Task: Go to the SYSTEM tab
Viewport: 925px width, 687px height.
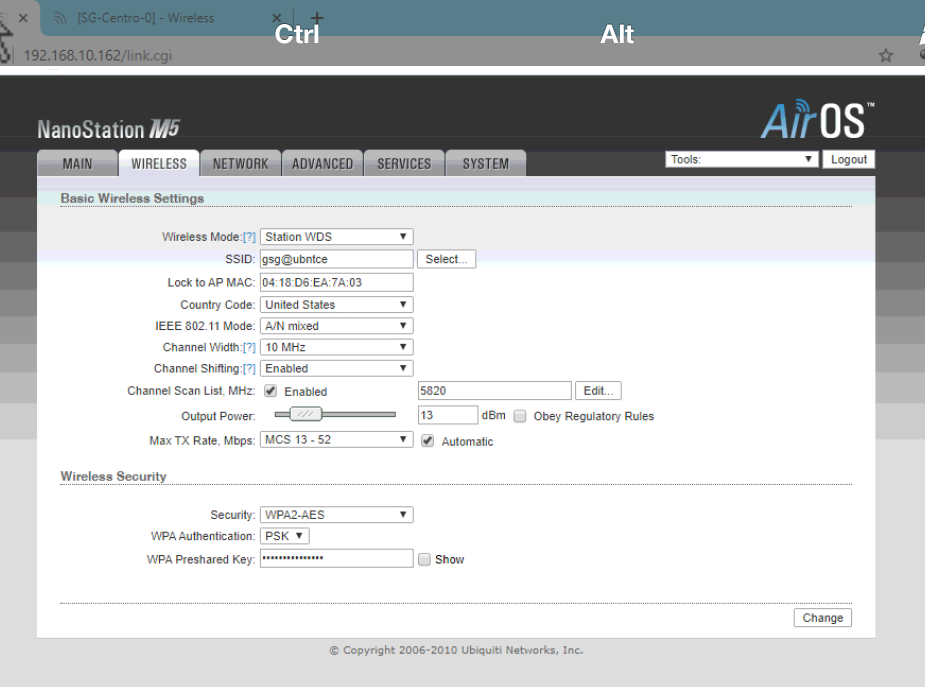Action: click(486, 163)
